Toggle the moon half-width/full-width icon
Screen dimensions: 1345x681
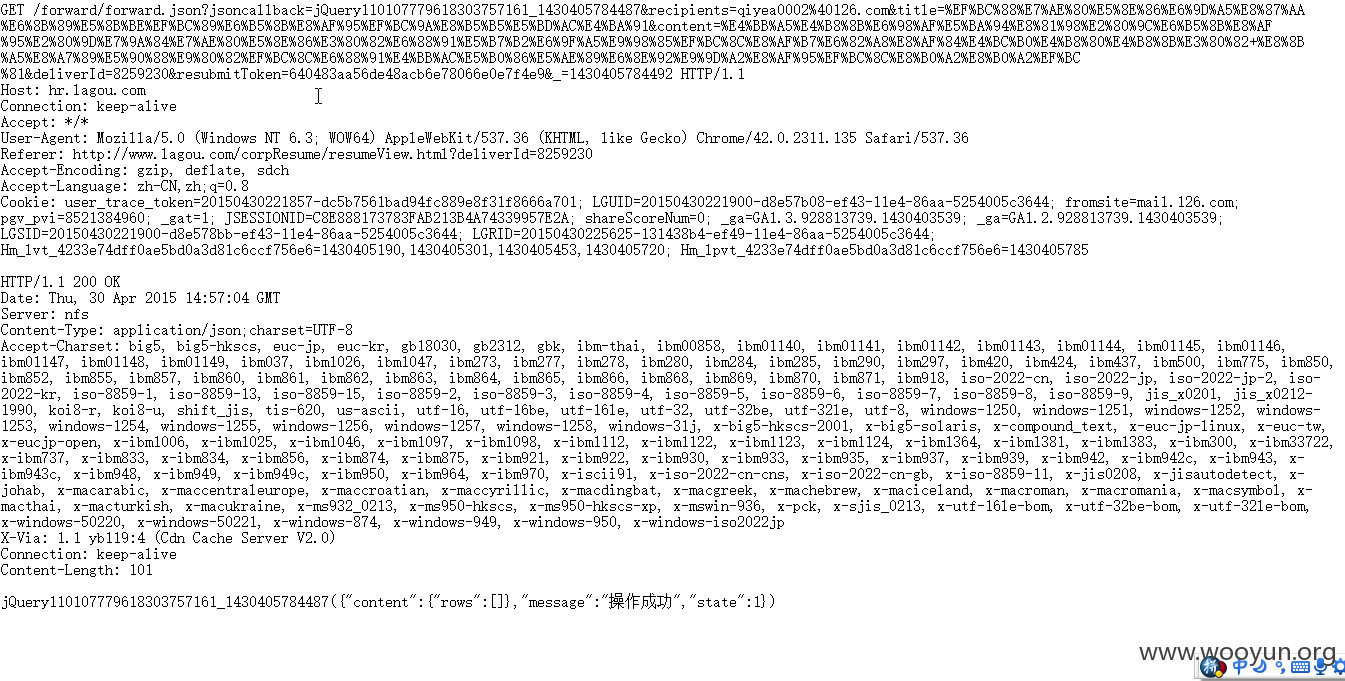(1260, 666)
